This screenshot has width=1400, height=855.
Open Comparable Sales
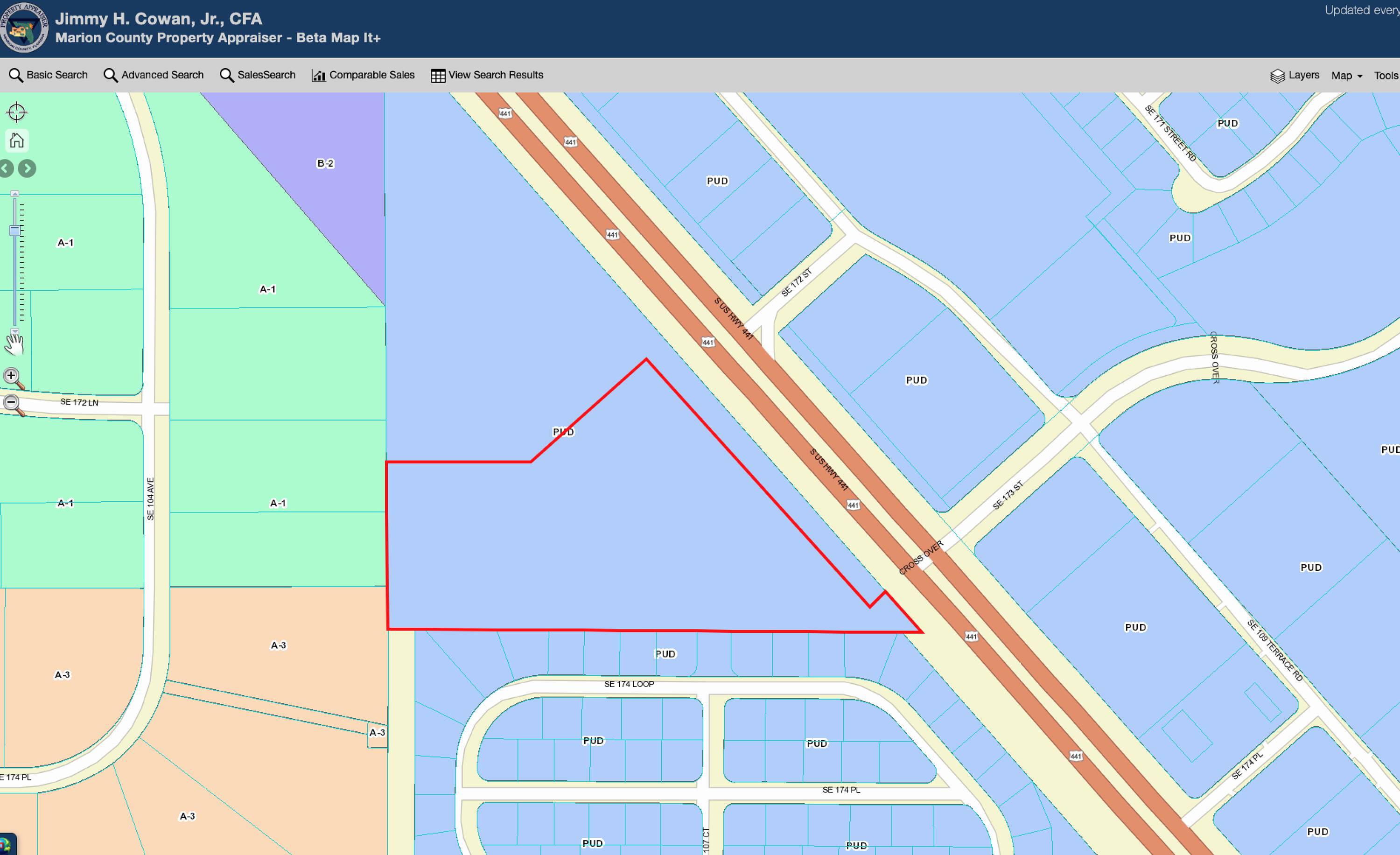363,75
